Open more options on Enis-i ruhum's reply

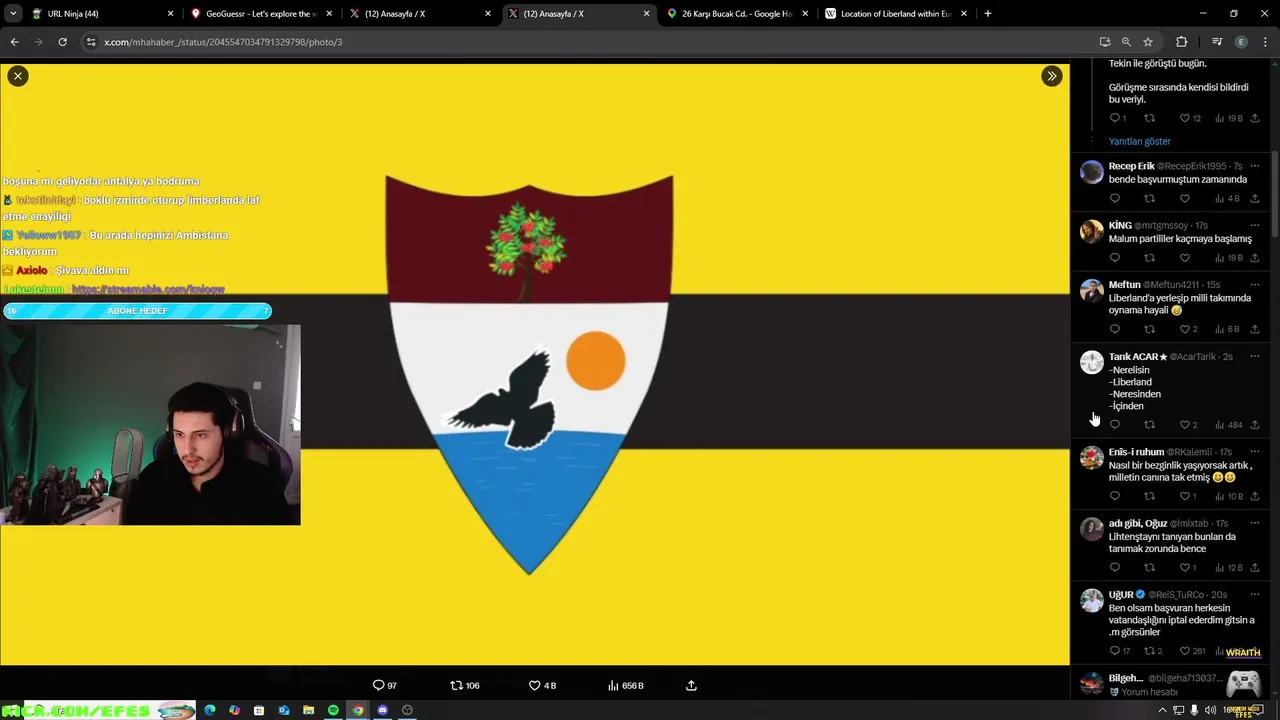pos(1255,452)
